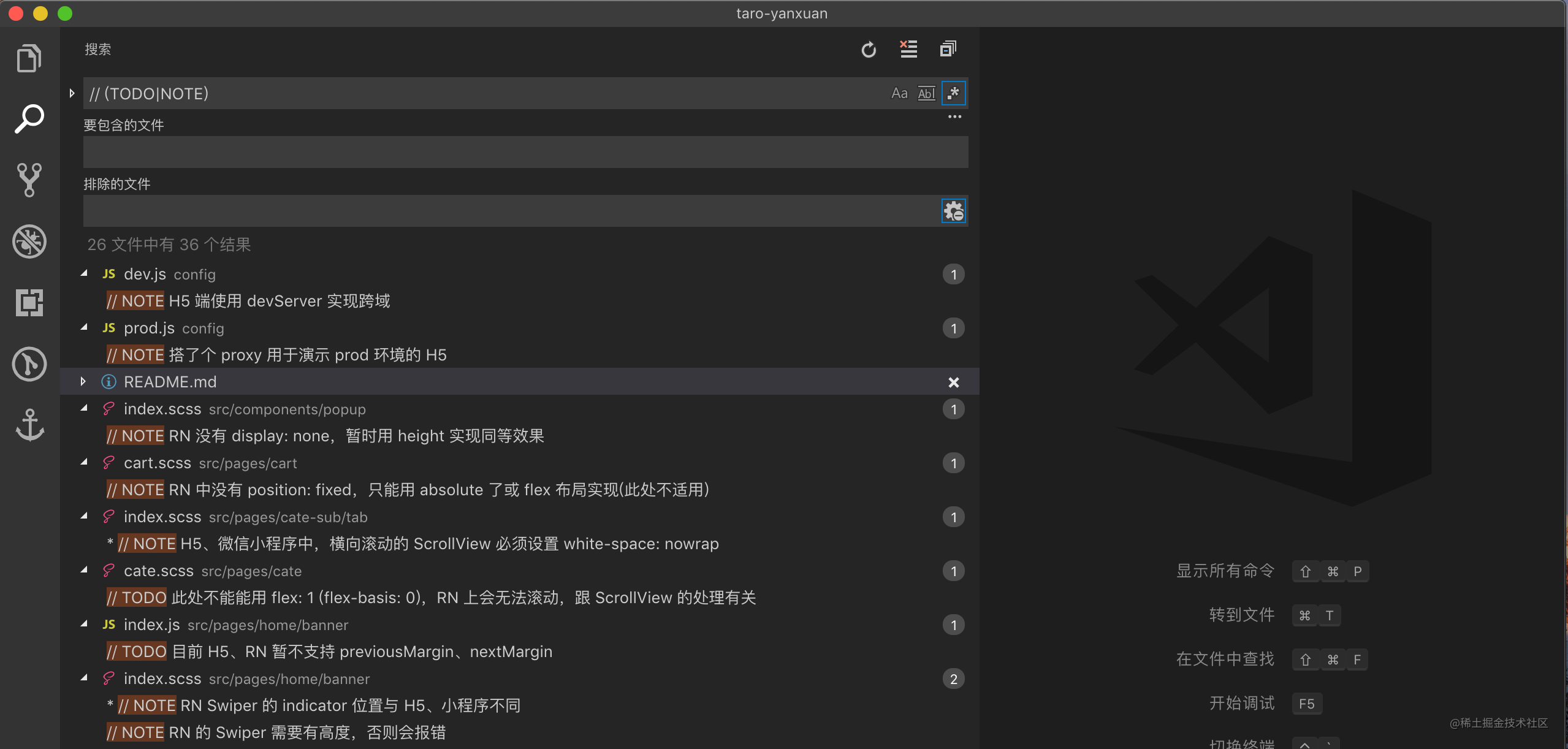
Task: Select the prod.js config file row
Action: pyautogui.click(x=520, y=328)
